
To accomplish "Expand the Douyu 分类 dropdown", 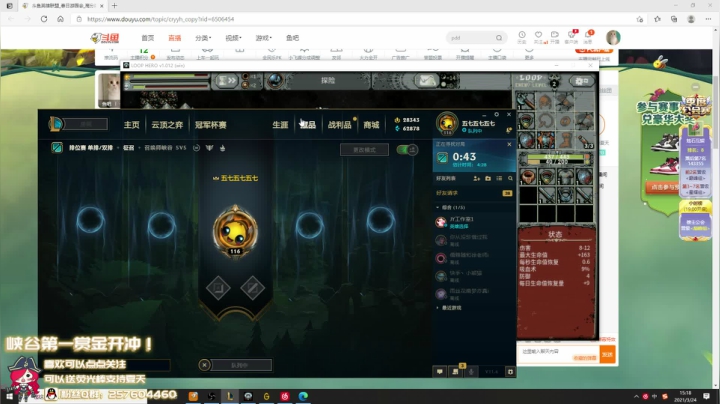I will (203, 38).
